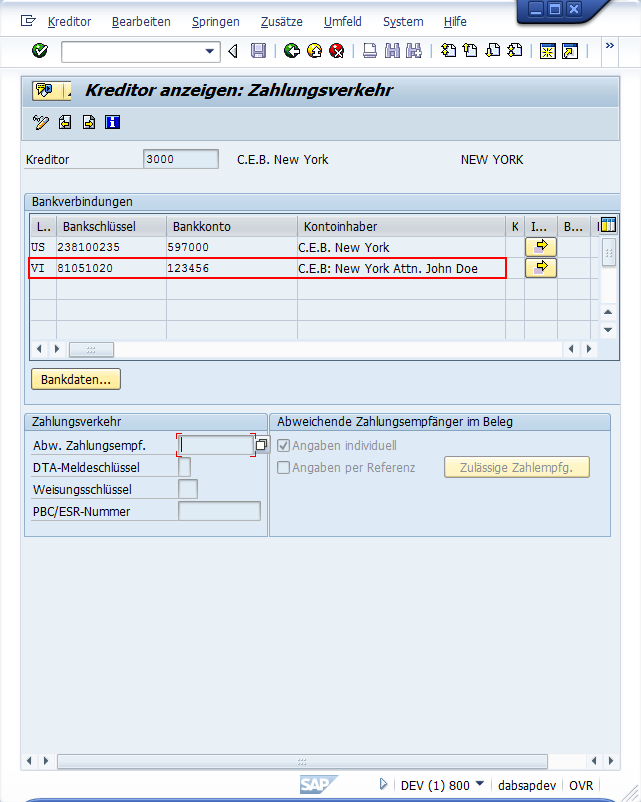Image resolution: width=641 pixels, height=802 pixels.
Task: Click table vertical scroll down arrow
Action: (608, 330)
